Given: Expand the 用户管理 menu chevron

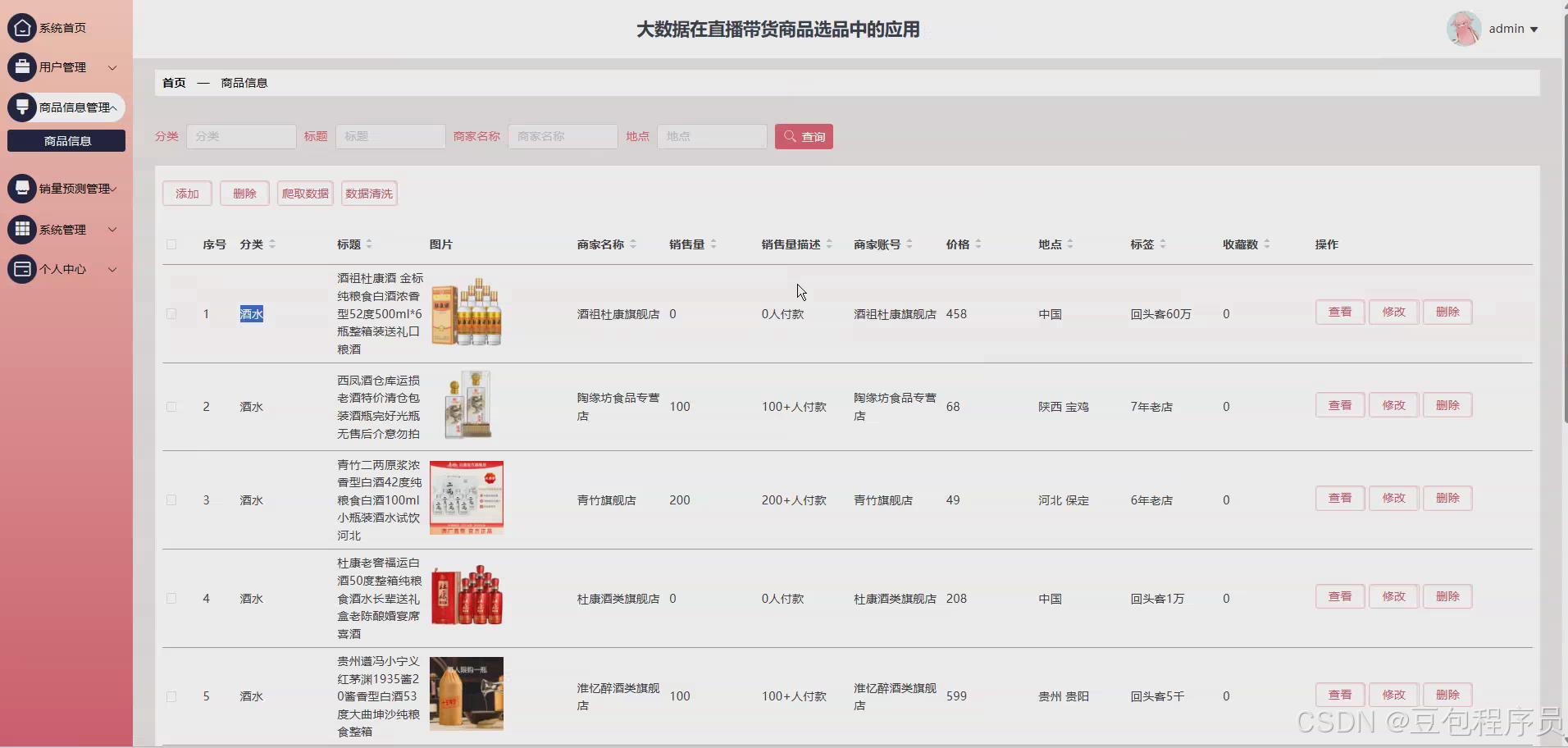Looking at the screenshot, I should tap(112, 67).
